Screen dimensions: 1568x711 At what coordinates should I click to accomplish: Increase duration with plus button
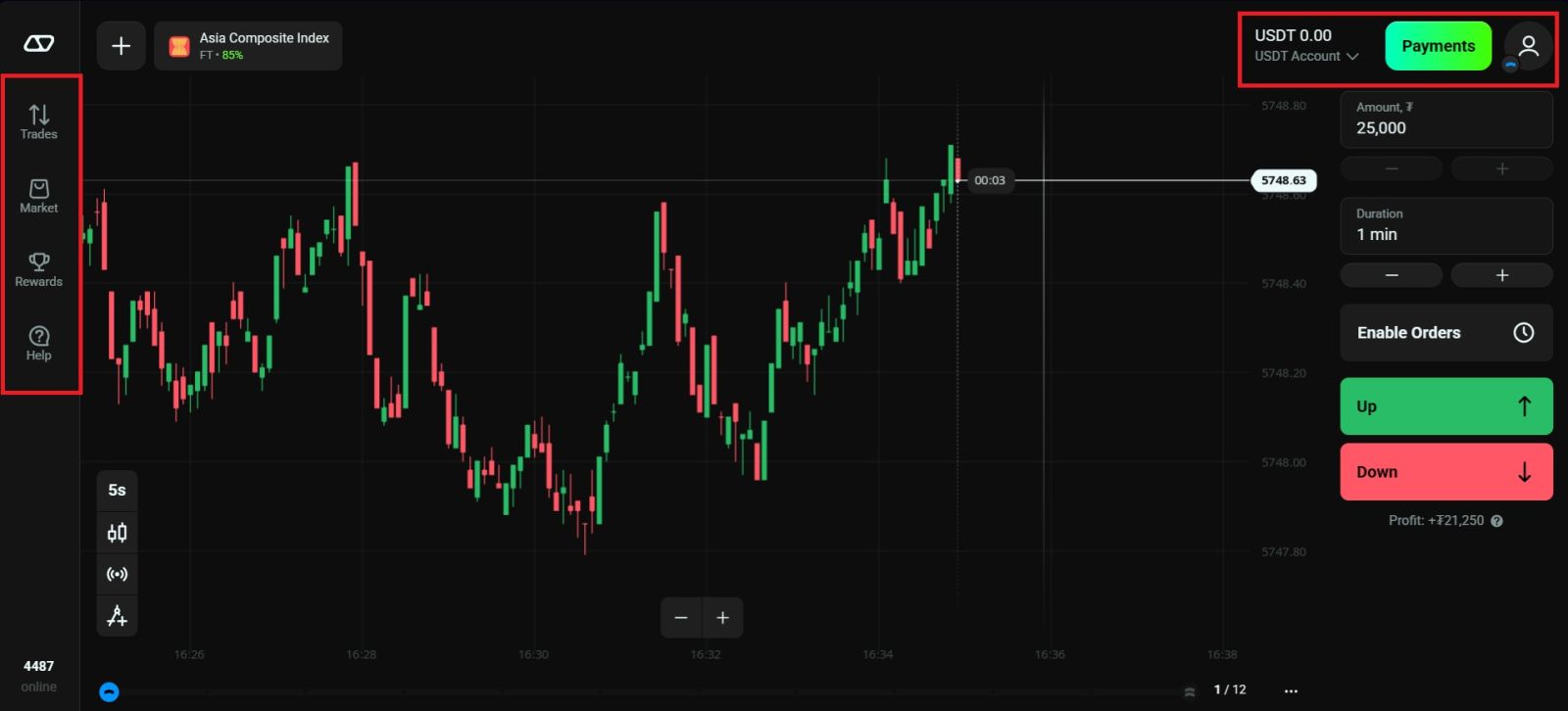1501,275
